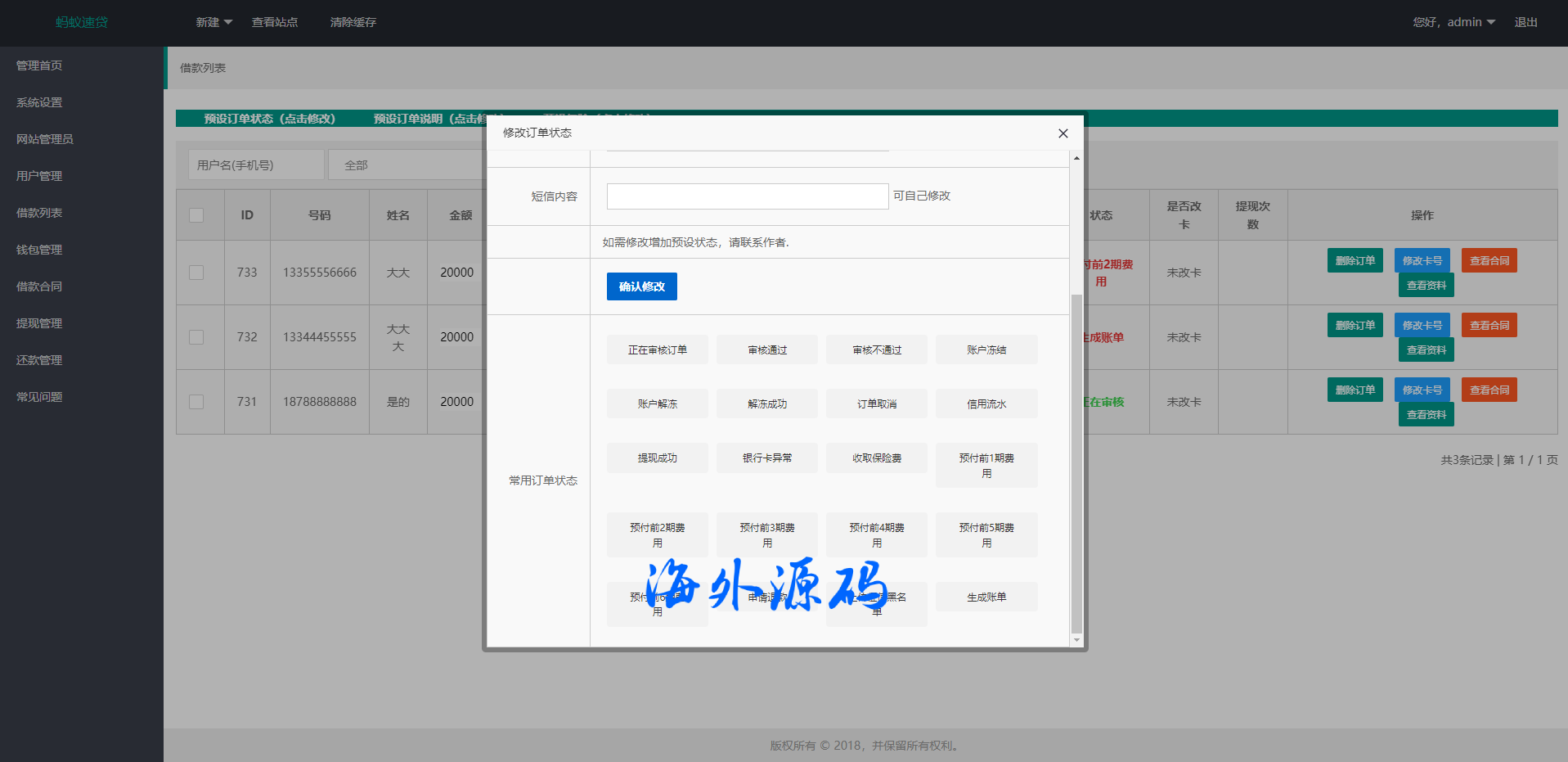Open 用户管理 in the sidebar
Screen dimensions: 1568x762
(x=39, y=176)
